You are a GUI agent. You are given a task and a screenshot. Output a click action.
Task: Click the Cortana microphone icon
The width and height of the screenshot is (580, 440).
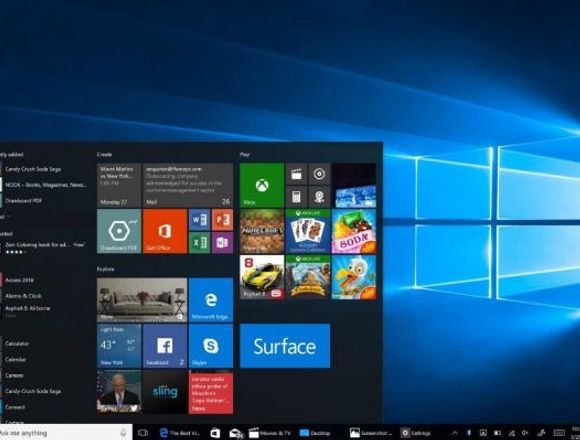[124, 433]
